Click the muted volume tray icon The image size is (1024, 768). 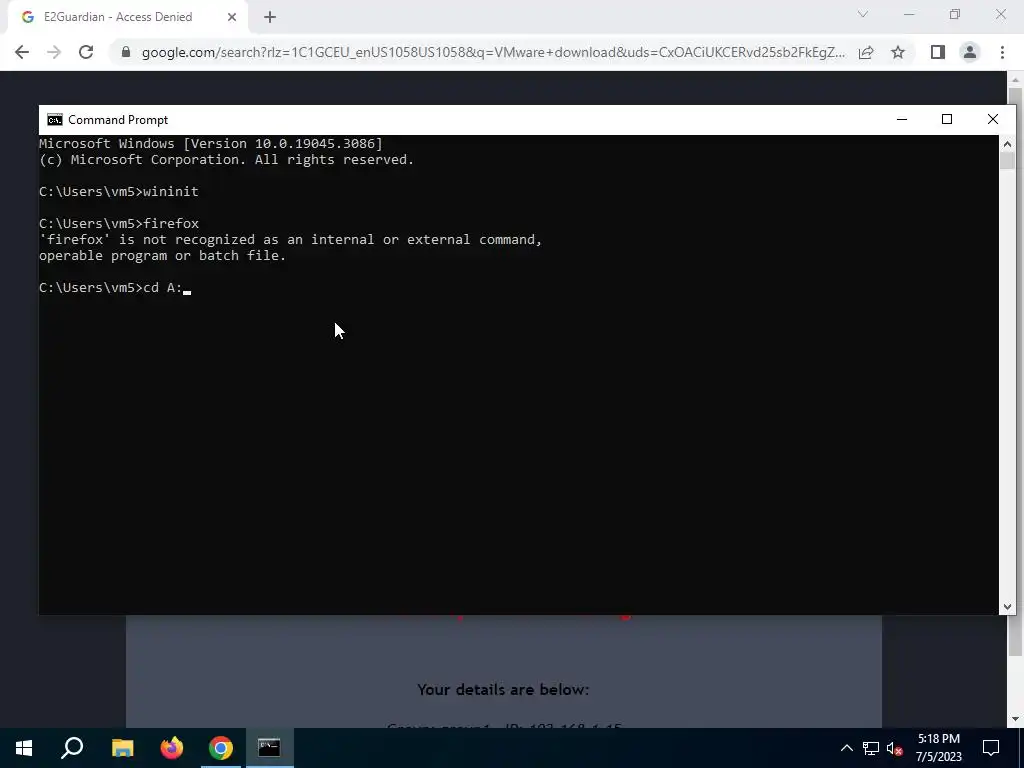click(894, 748)
